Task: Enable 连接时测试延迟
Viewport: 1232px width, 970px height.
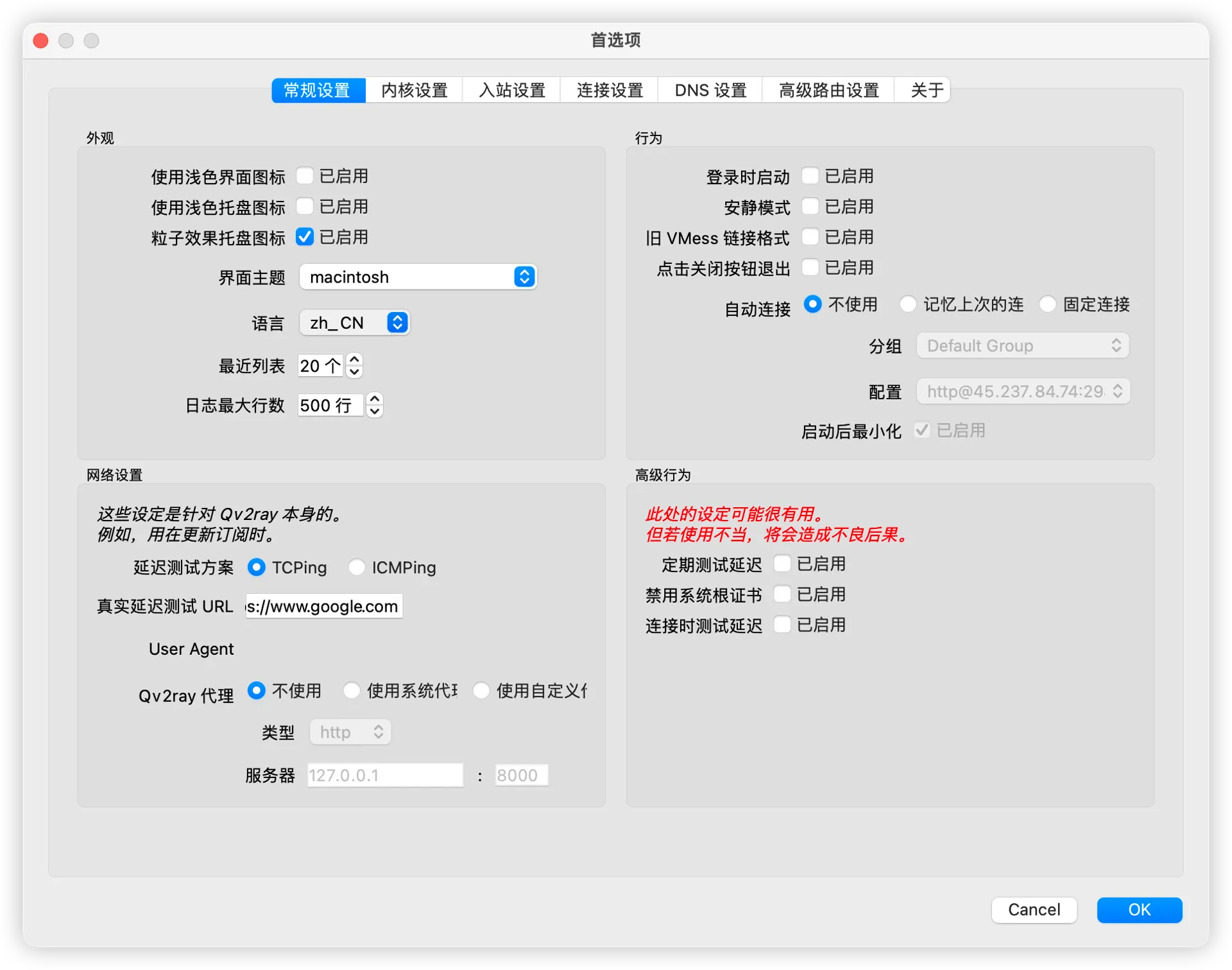Action: point(782,625)
